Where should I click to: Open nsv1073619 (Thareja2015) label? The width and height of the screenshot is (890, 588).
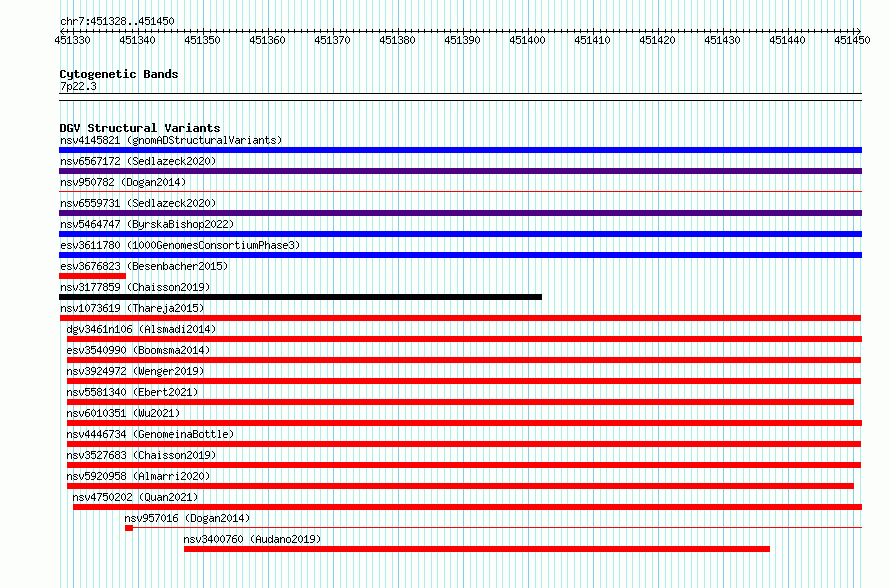[132, 308]
